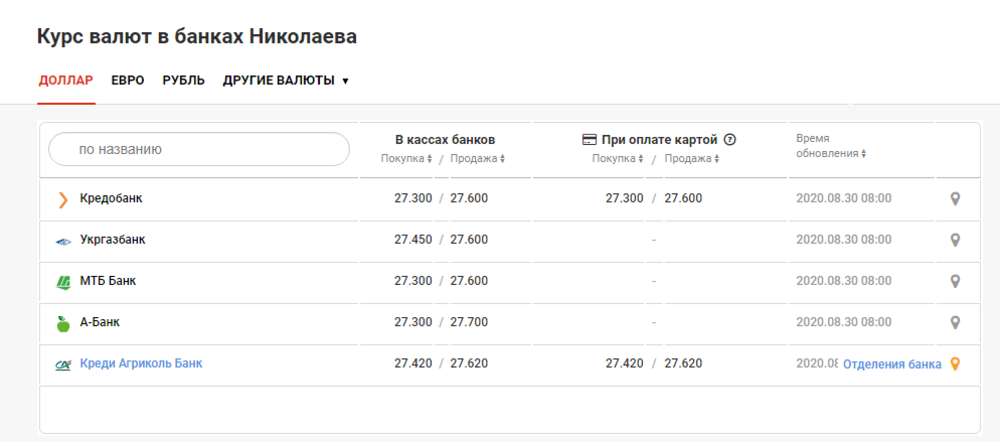
Task: Click Кредобанк map pin icon
Action: tap(954, 199)
